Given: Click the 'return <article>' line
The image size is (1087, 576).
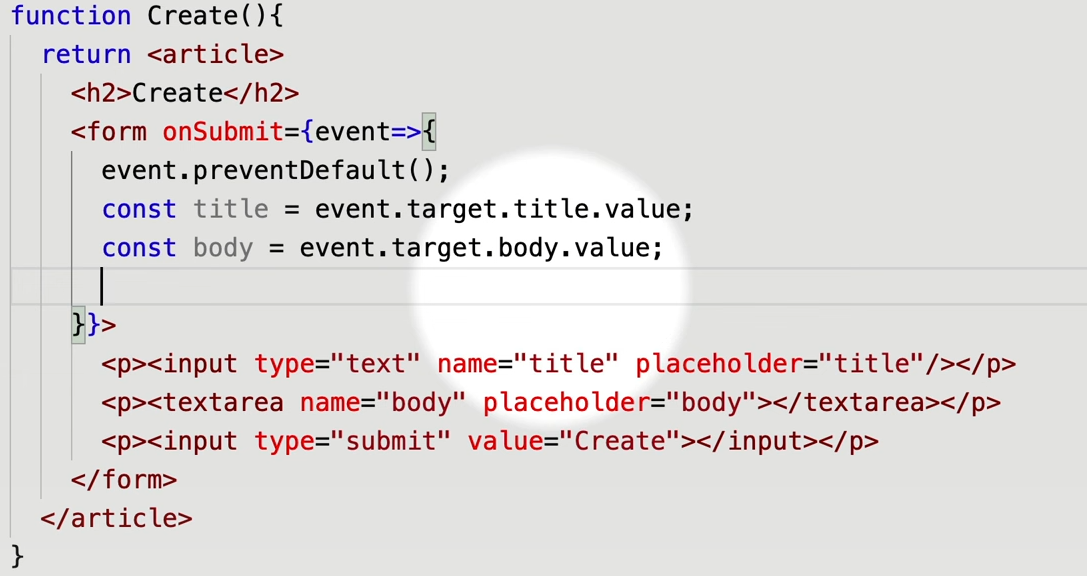Looking at the screenshot, I should coord(162,54).
